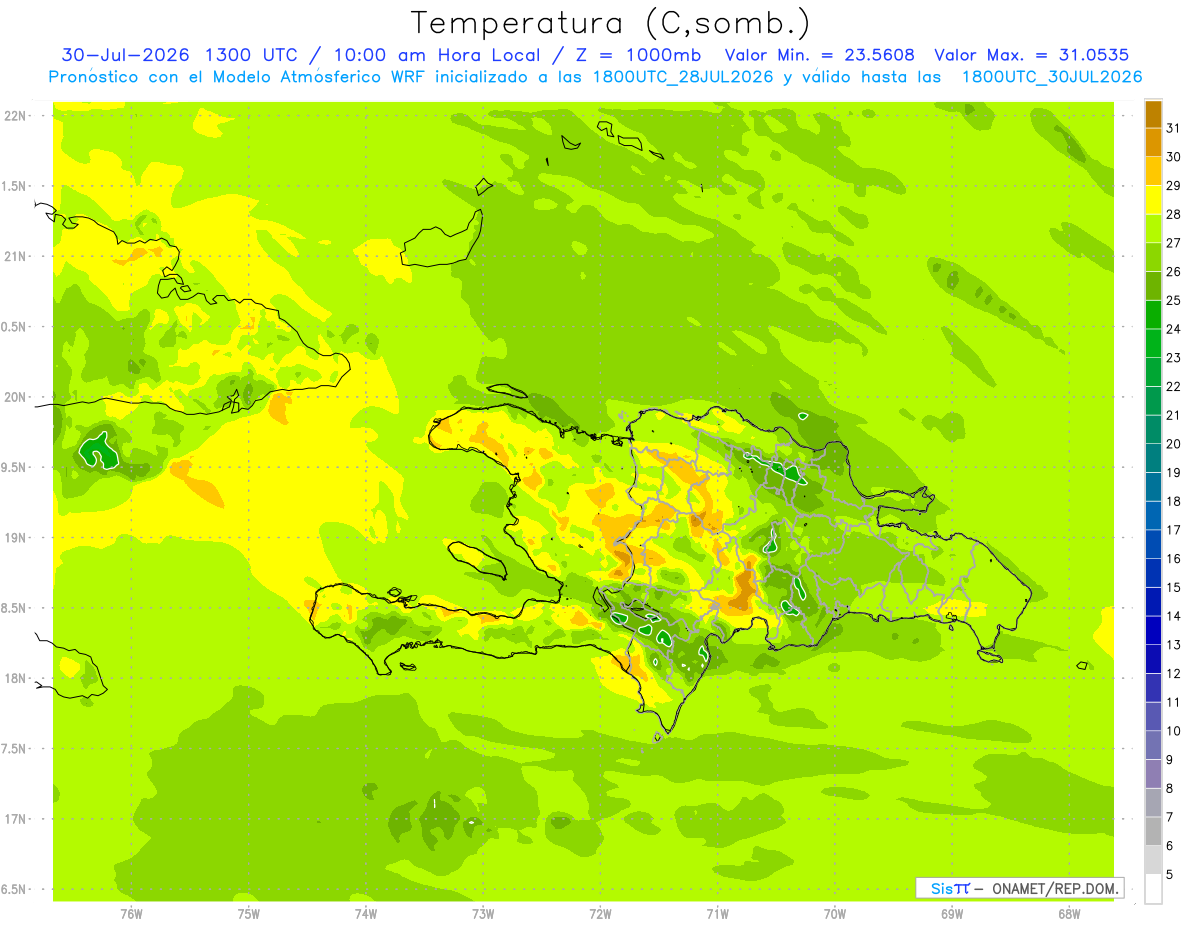Image resolution: width=1200 pixels, height=927 pixels.
Task: Click the legend value '15'
Action: point(1174,588)
